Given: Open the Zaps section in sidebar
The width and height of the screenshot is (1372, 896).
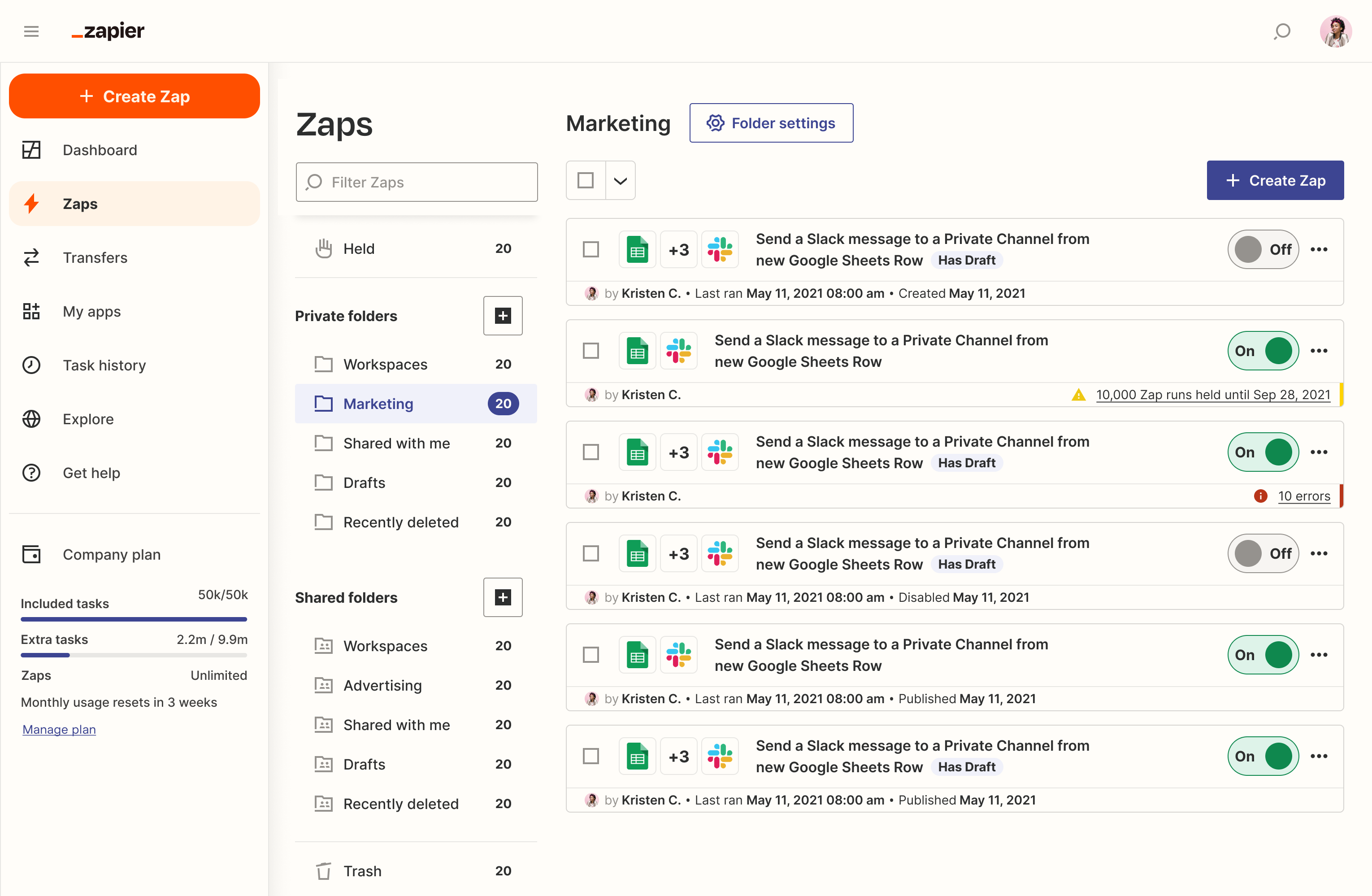Looking at the screenshot, I should coord(79,204).
